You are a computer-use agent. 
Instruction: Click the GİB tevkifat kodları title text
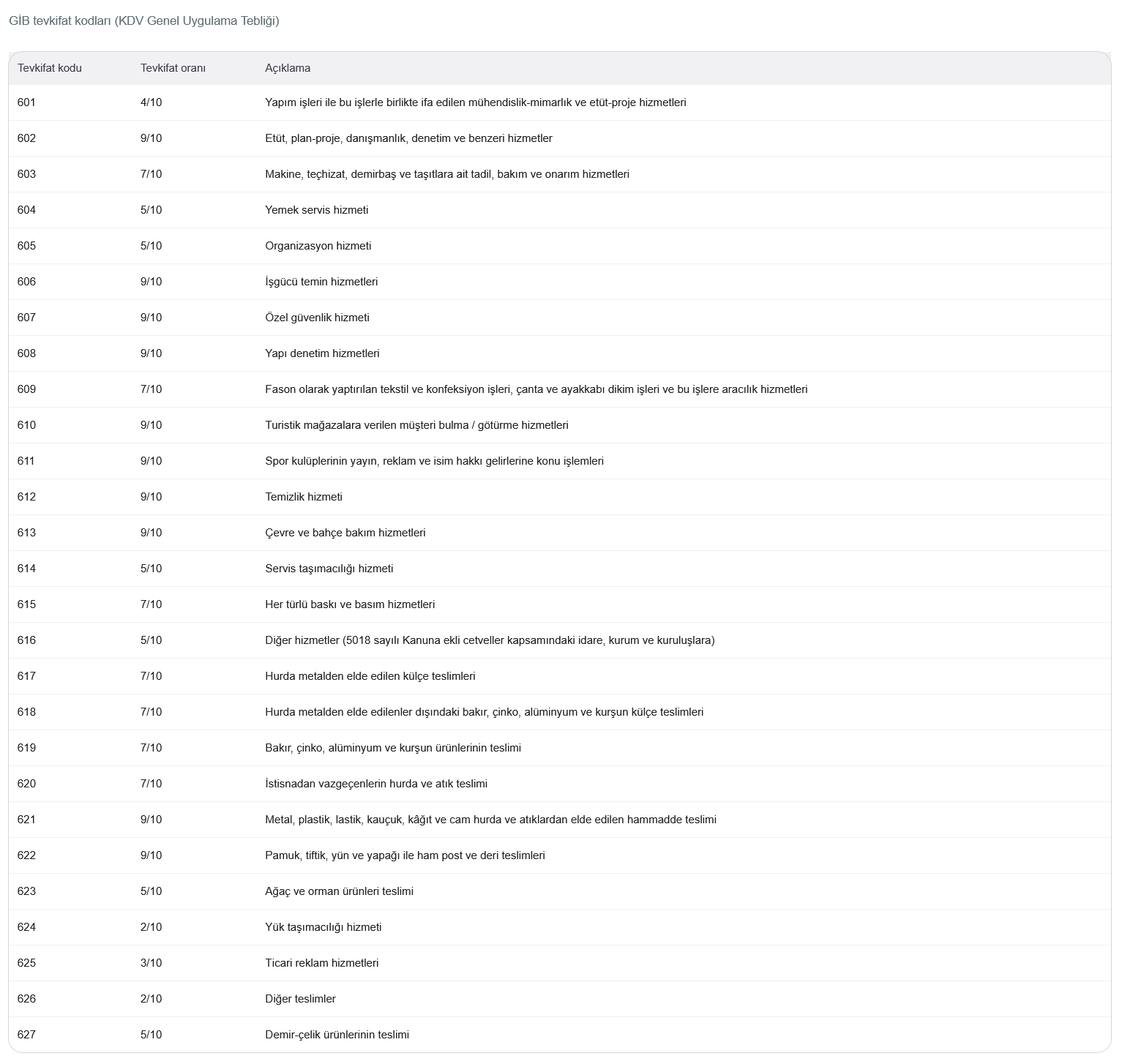point(144,20)
